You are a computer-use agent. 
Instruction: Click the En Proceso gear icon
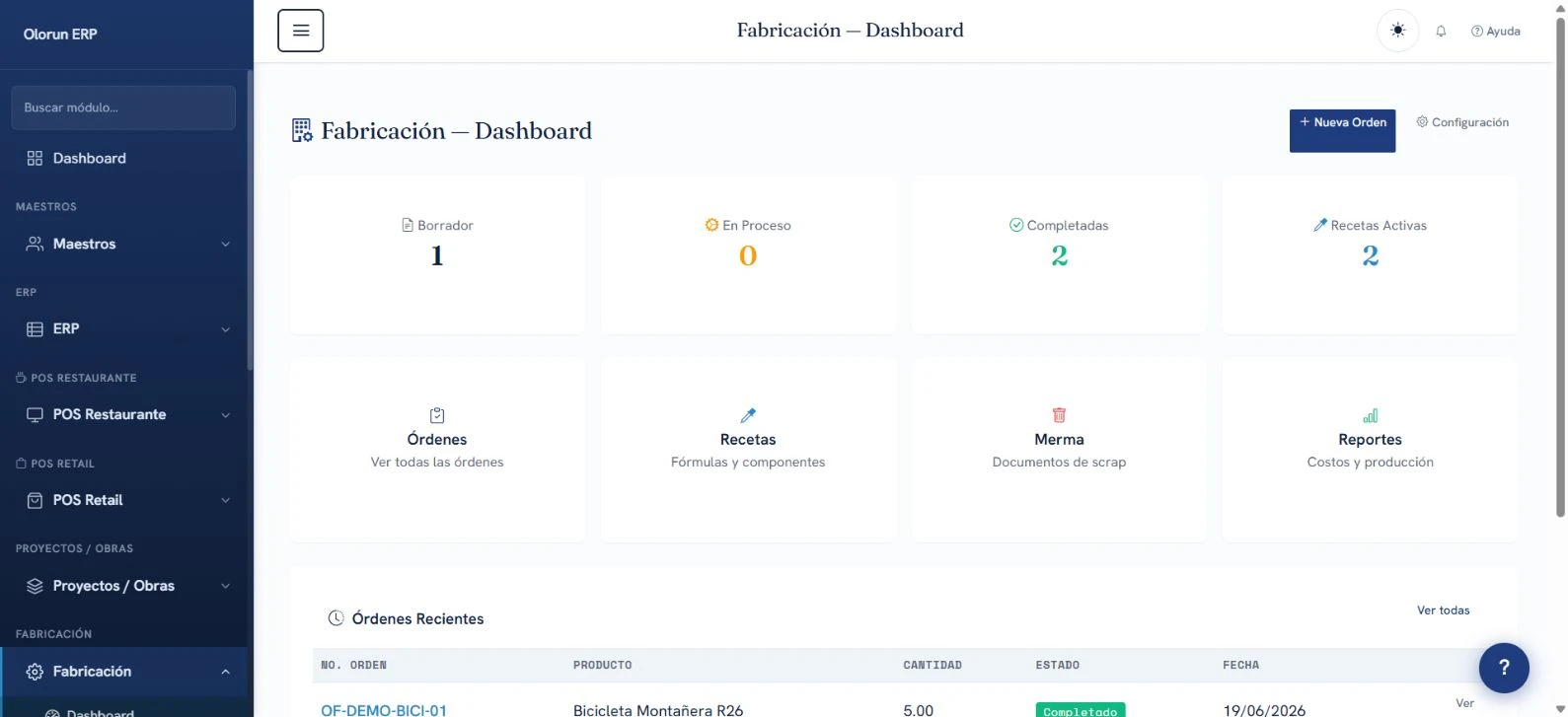click(x=711, y=225)
